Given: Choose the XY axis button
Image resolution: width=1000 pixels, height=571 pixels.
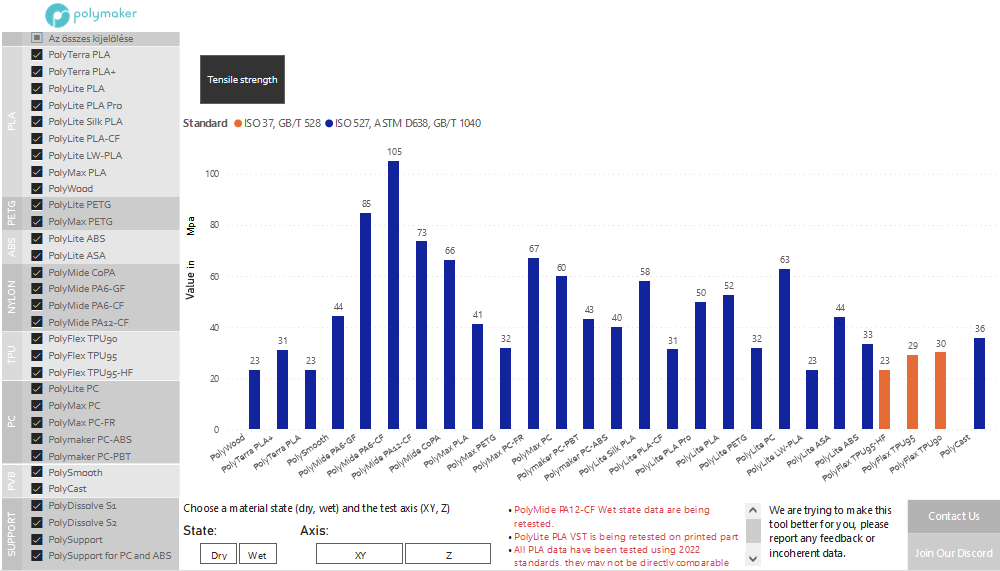Looking at the screenshot, I should coord(360,554).
